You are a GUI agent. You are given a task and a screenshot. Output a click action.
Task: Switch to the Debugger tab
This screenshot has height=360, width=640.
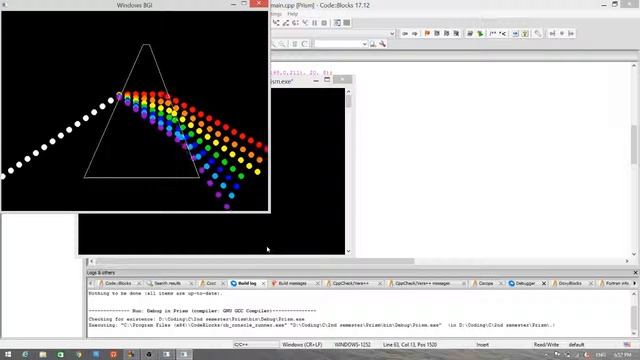click(525, 283)
